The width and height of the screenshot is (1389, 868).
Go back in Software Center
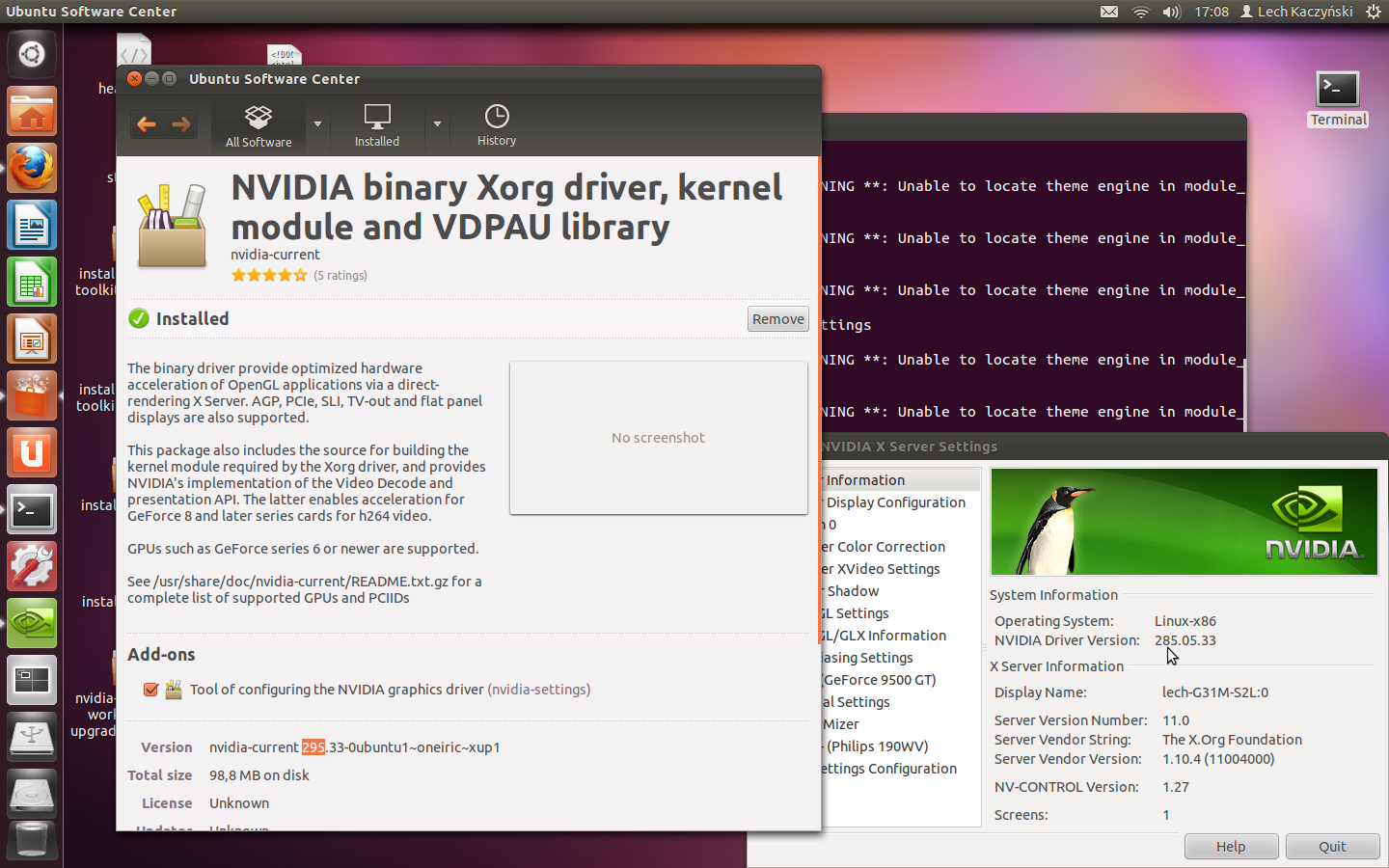tap(147, 124)
